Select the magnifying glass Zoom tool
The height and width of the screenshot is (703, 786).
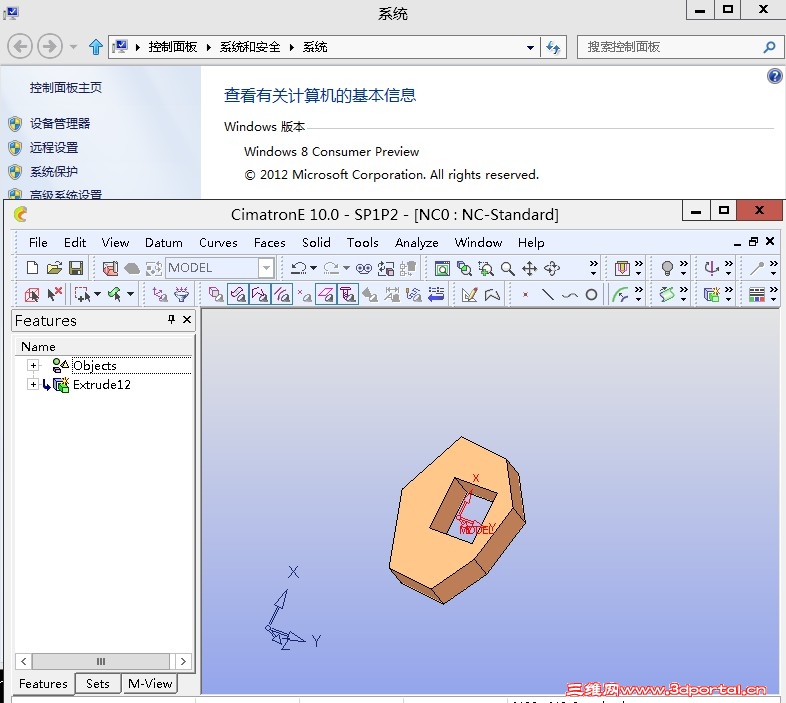click(x=508, y=269)
